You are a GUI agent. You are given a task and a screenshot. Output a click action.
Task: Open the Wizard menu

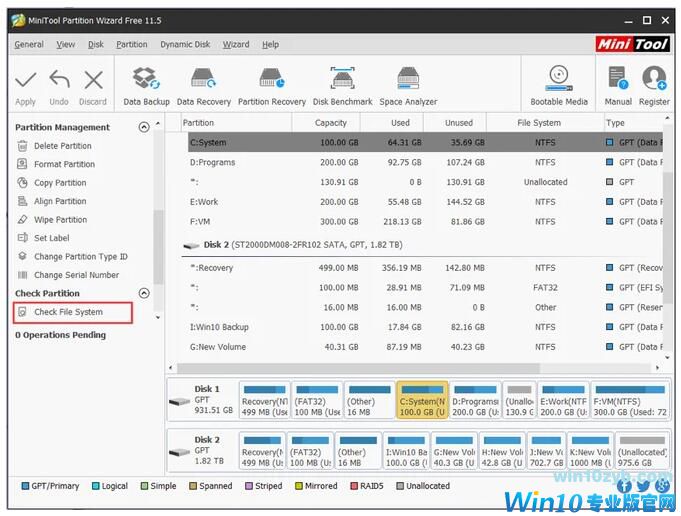click(x=236, y=44)
